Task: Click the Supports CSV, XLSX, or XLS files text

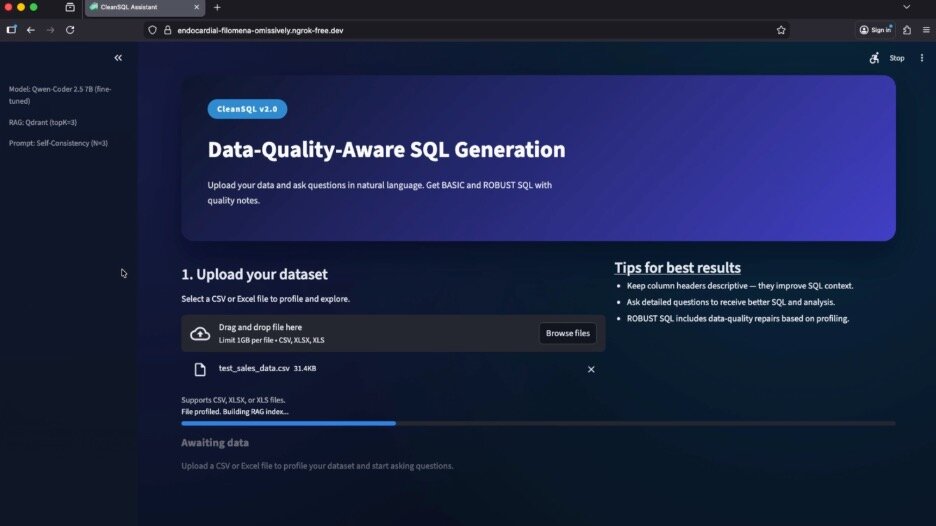Action: (x=233, y=400)
